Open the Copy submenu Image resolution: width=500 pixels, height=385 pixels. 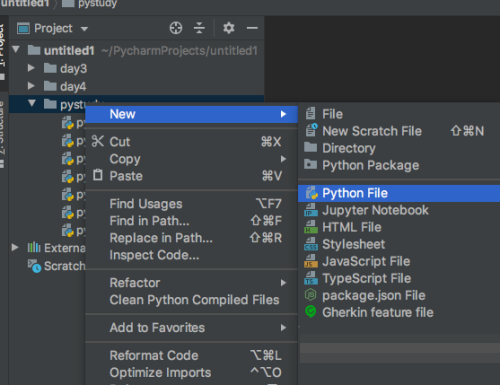tap(191, 159)
